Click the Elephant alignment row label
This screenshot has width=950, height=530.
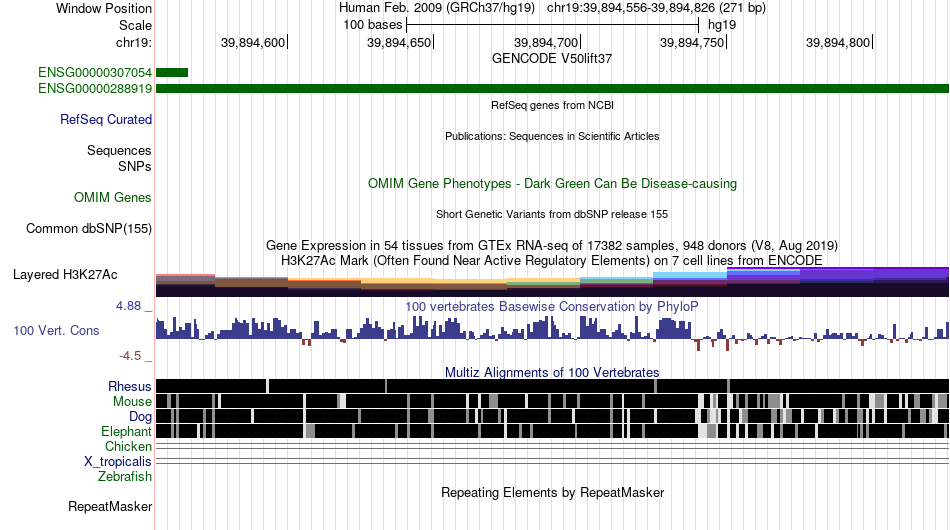point(126,431)
